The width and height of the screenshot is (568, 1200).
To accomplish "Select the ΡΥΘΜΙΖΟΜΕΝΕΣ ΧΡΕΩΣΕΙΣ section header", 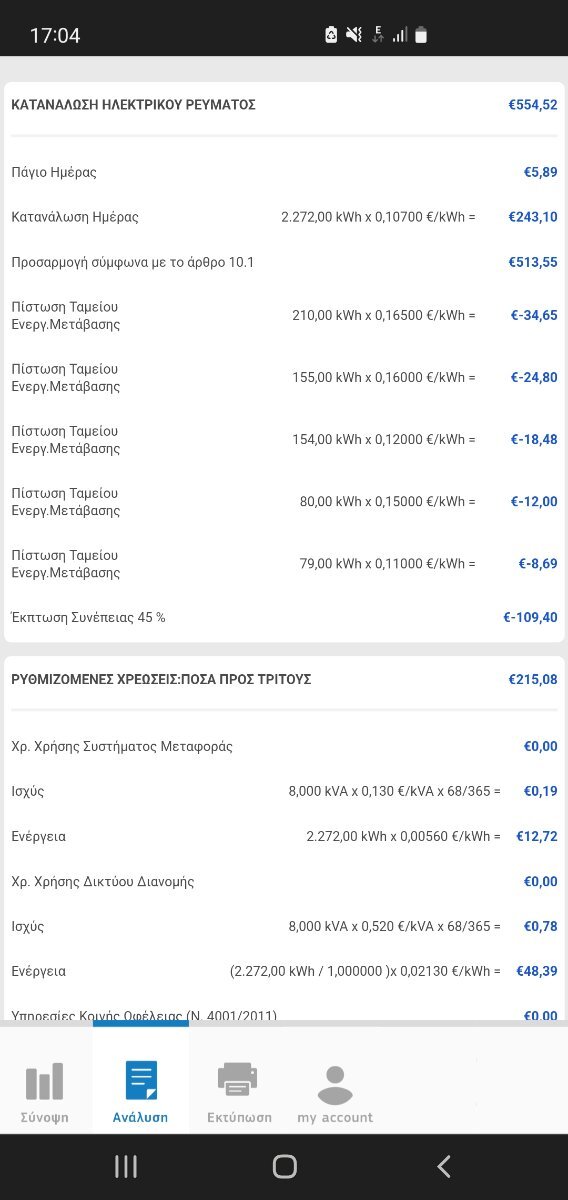I will coord(161,679).
